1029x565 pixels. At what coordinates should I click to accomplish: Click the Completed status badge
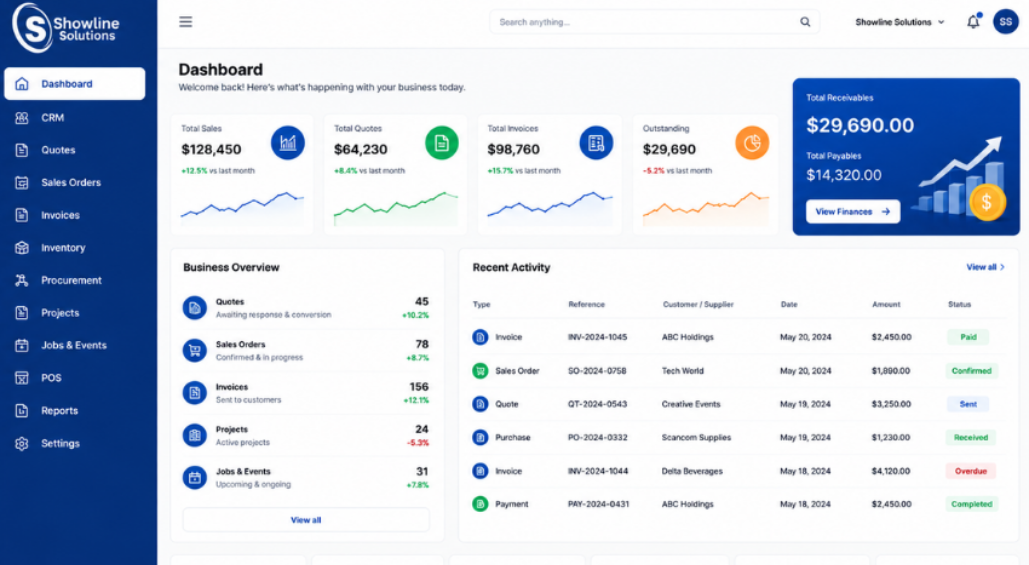[971, 504]
